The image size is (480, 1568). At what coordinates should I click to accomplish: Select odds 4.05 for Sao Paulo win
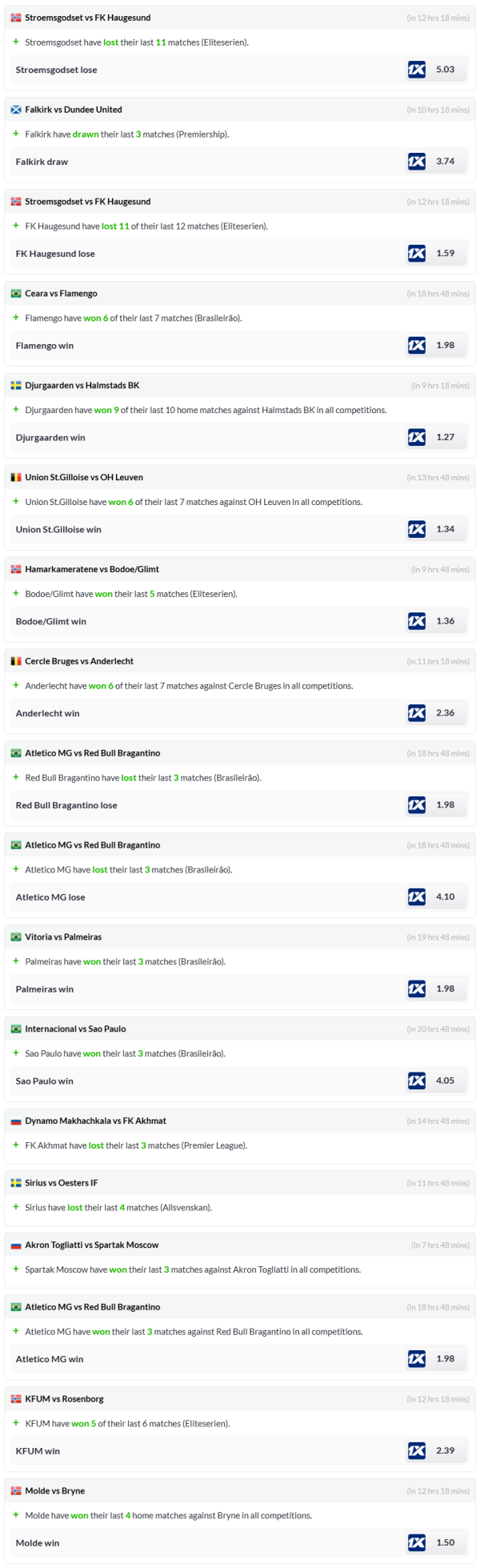point(446,1081)
